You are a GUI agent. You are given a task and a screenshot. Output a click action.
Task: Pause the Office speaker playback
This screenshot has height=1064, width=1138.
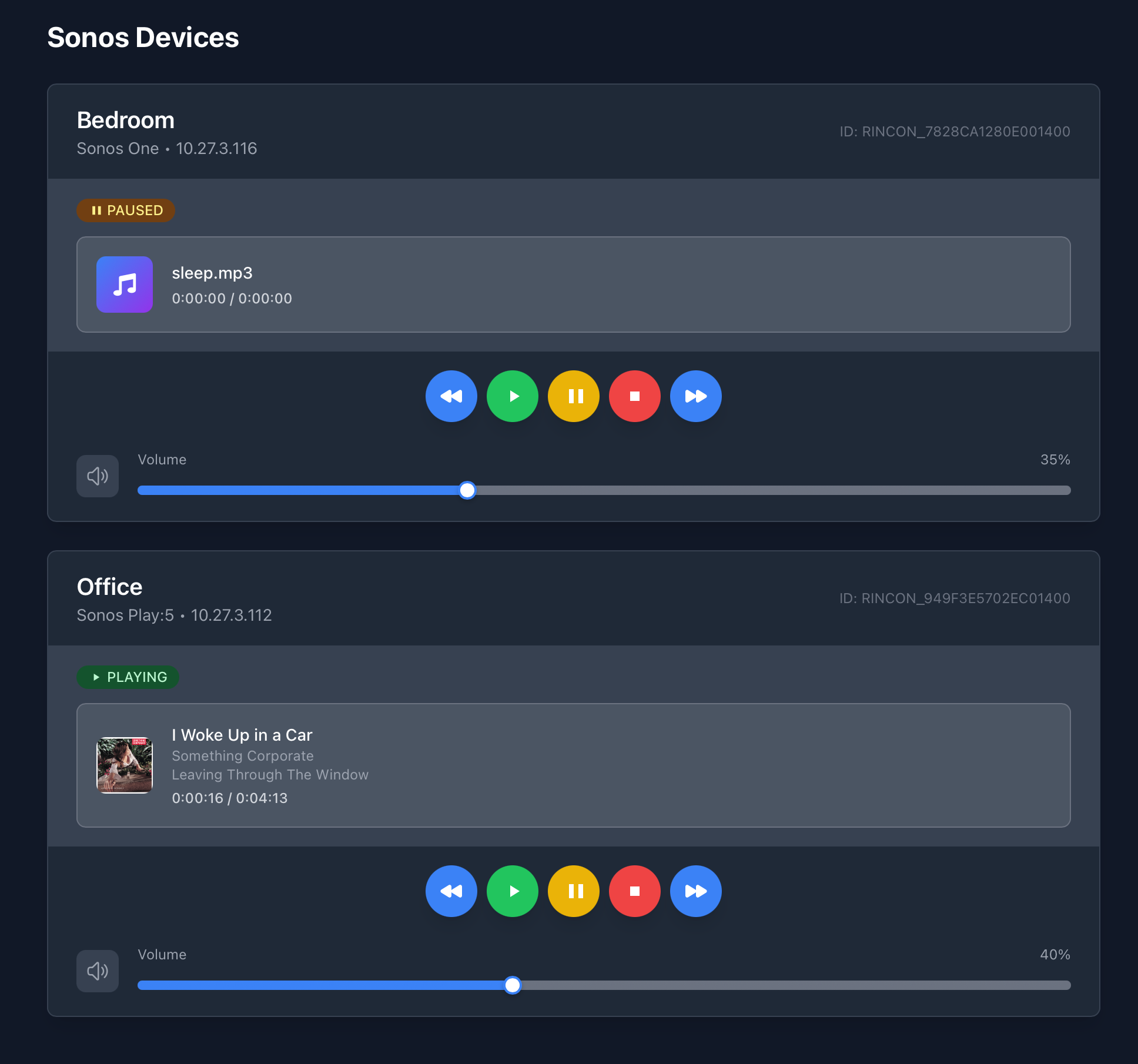(573, 891)
